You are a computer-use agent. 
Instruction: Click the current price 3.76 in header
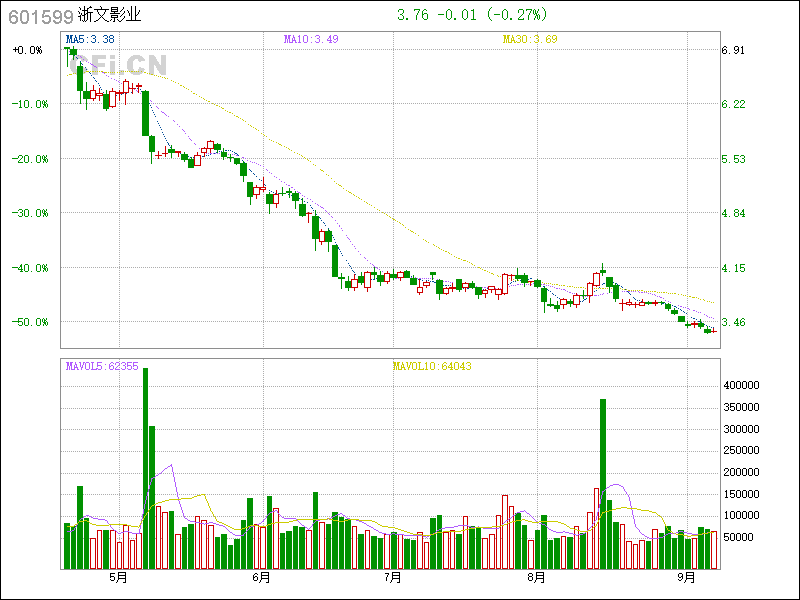(x=413, y=15)
